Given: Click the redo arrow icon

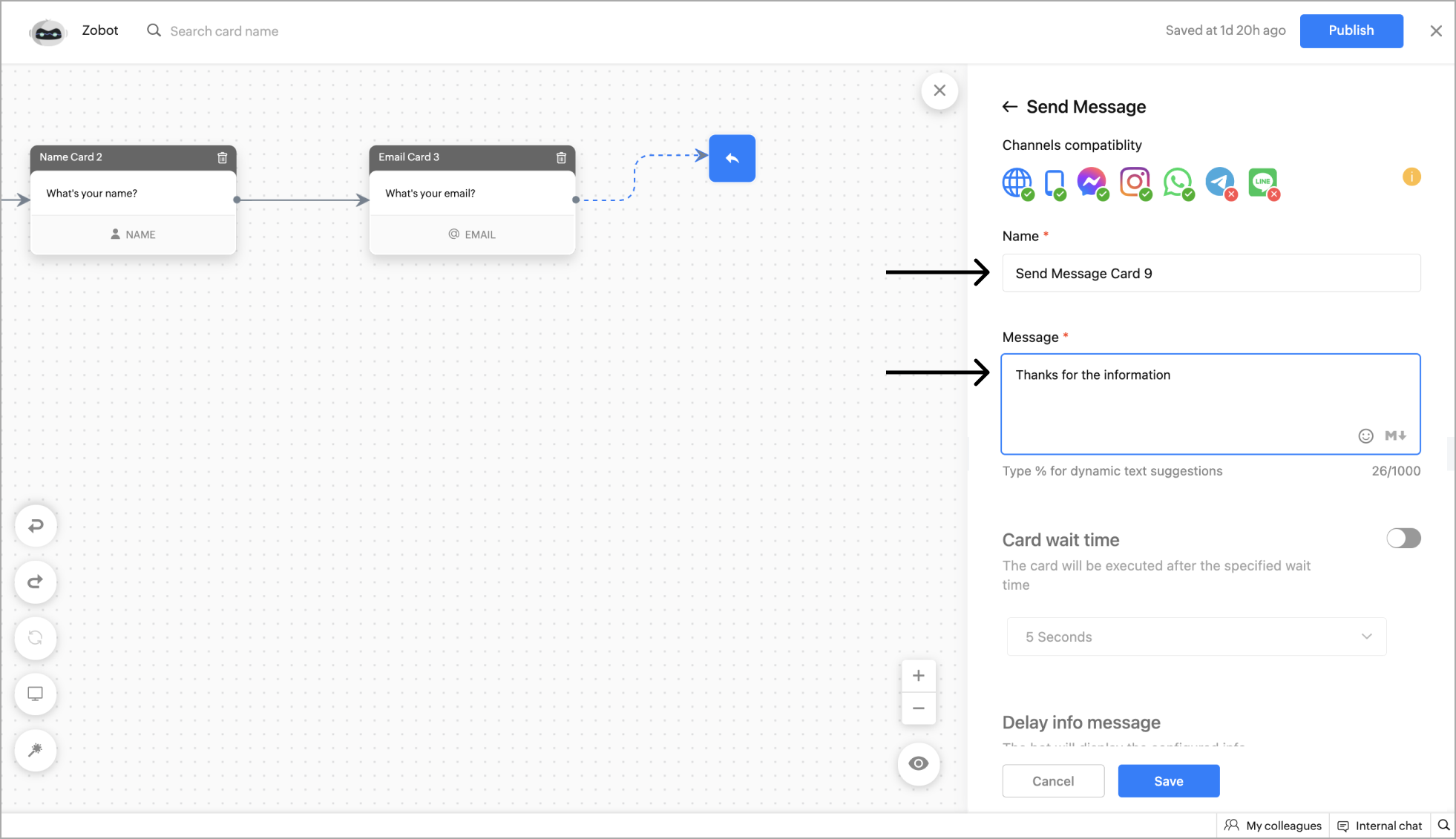Looking at the screenshot, I should [36, 582].
